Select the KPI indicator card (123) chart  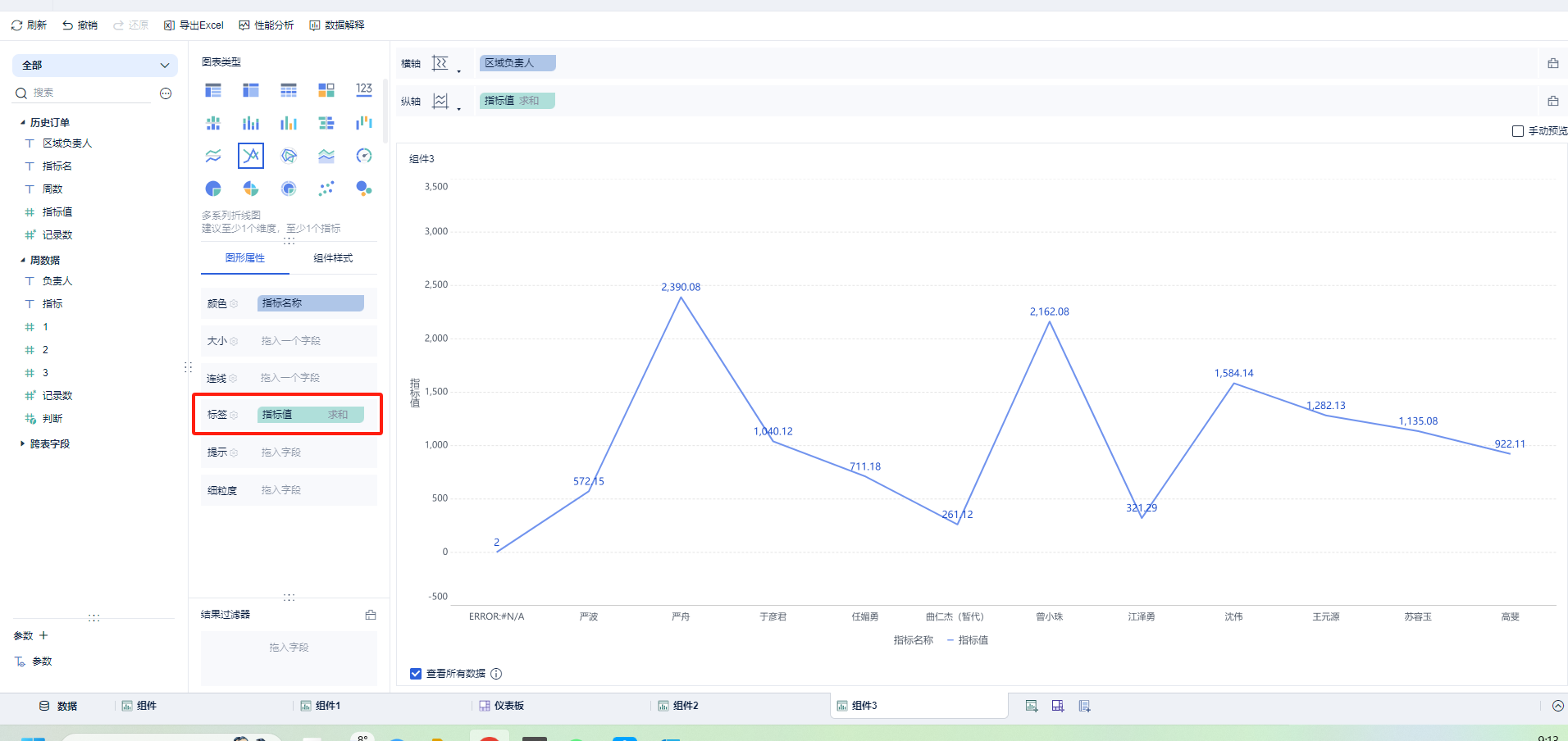(x=364, y=90)
